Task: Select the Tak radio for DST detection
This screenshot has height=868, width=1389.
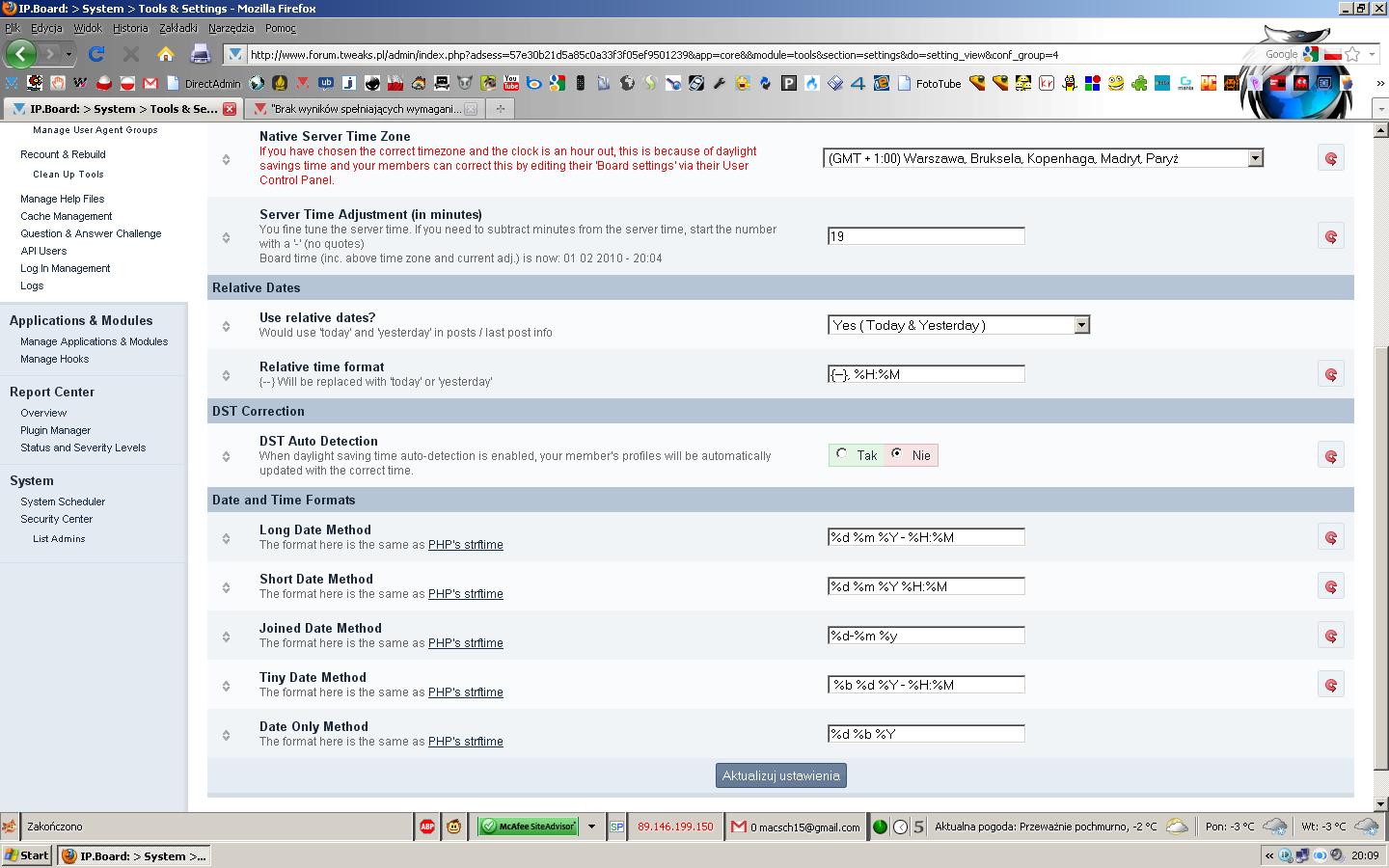Action: tap(842, 454)
